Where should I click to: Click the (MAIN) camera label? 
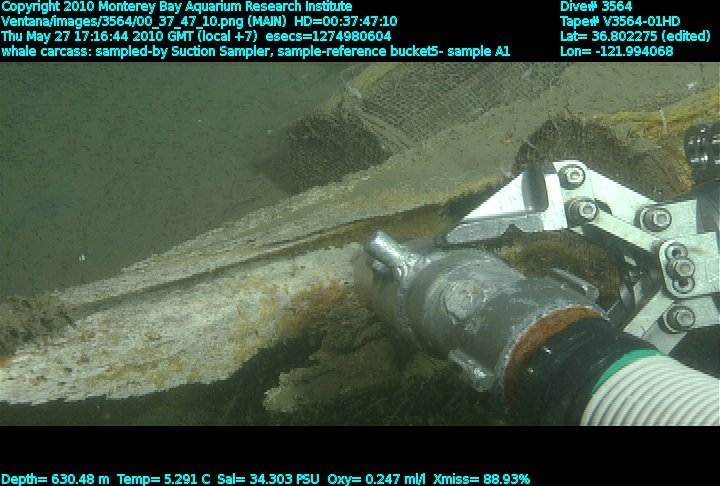click(x=267, y=22)
